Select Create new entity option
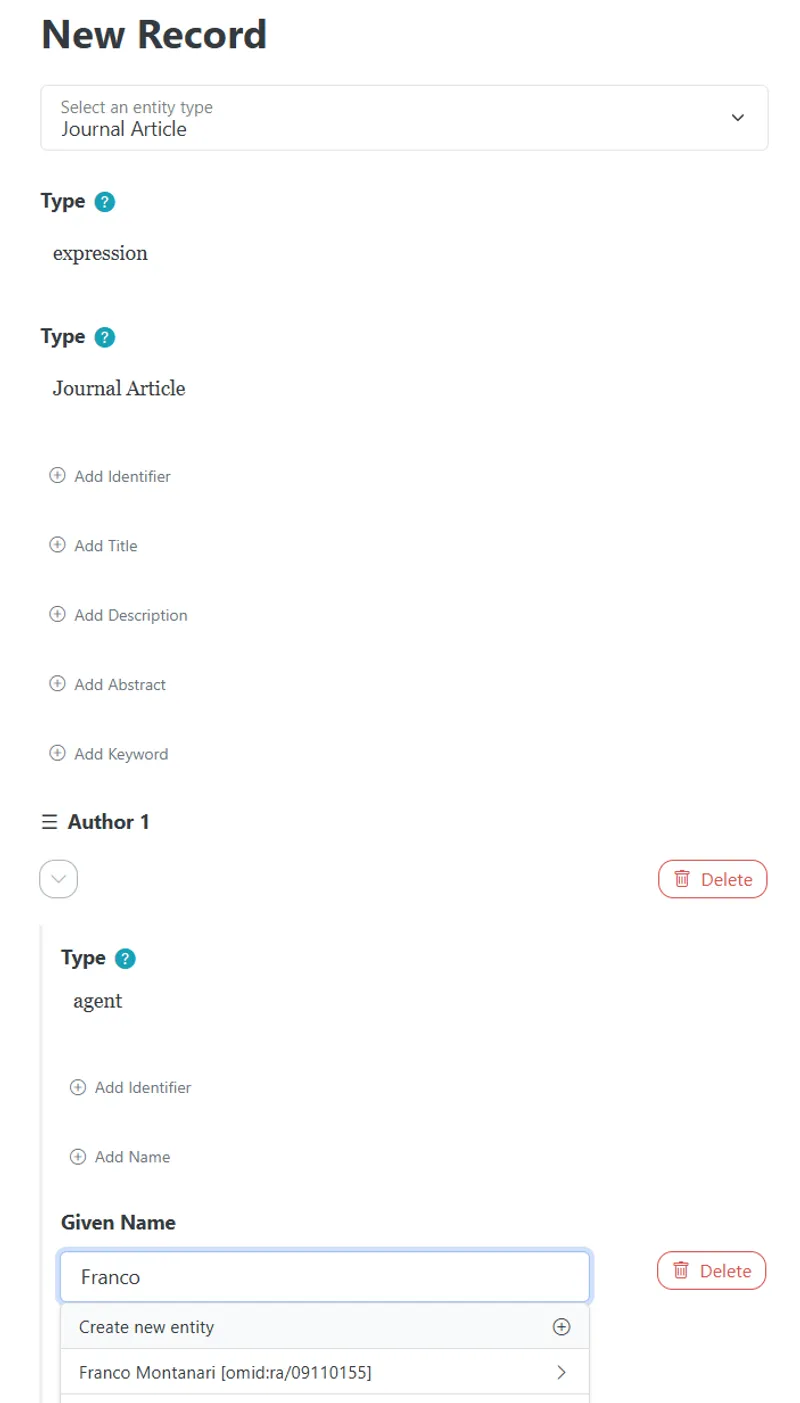 point(325,1327)
